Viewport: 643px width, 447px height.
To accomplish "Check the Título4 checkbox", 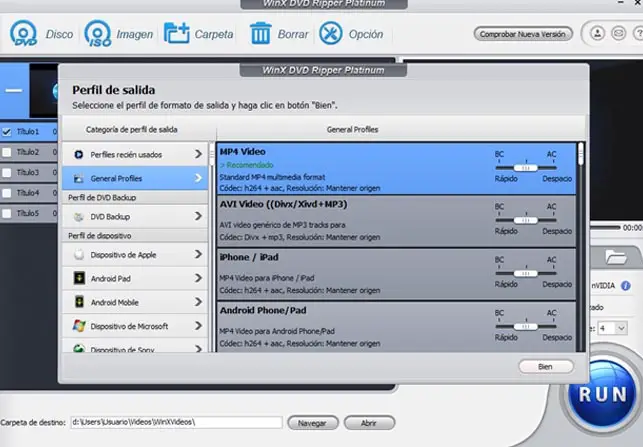I will pyautogui.click(x=7, y=193).
